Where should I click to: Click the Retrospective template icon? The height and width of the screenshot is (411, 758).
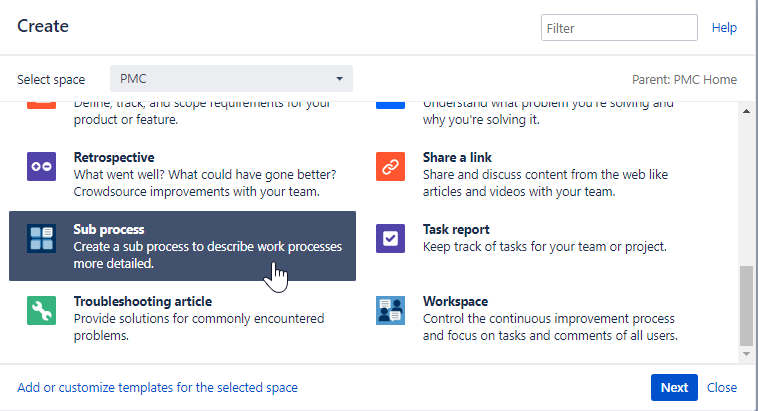coord(42,166)
